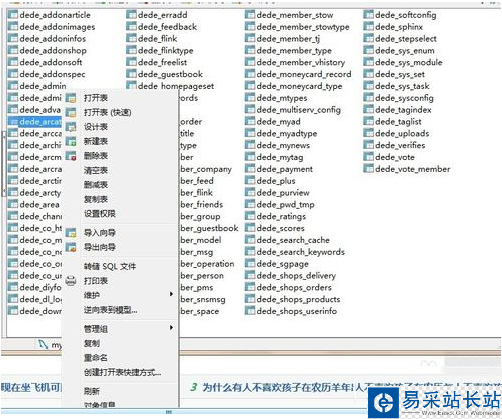502x419 pixels.
Task: Click the 新建表 new table icon
Action: (71, 141)
